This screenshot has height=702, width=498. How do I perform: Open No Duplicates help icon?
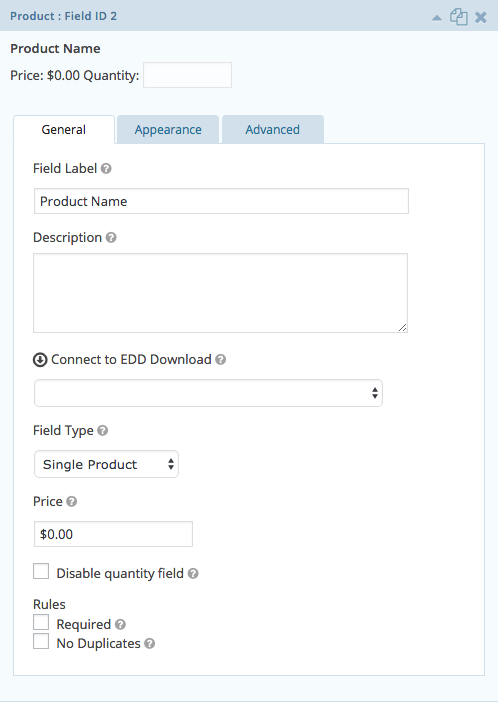[150, 643]
